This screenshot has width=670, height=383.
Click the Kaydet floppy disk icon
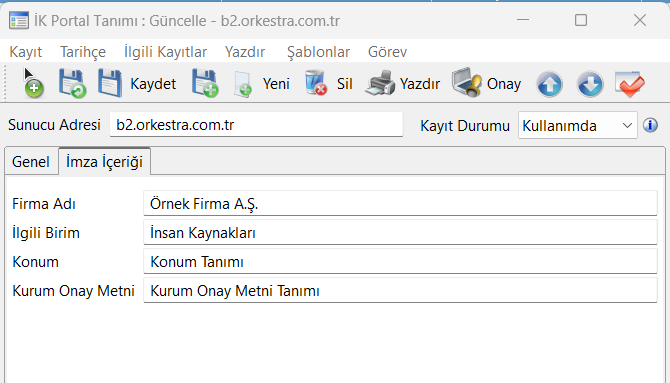click(x=110, y=84)
